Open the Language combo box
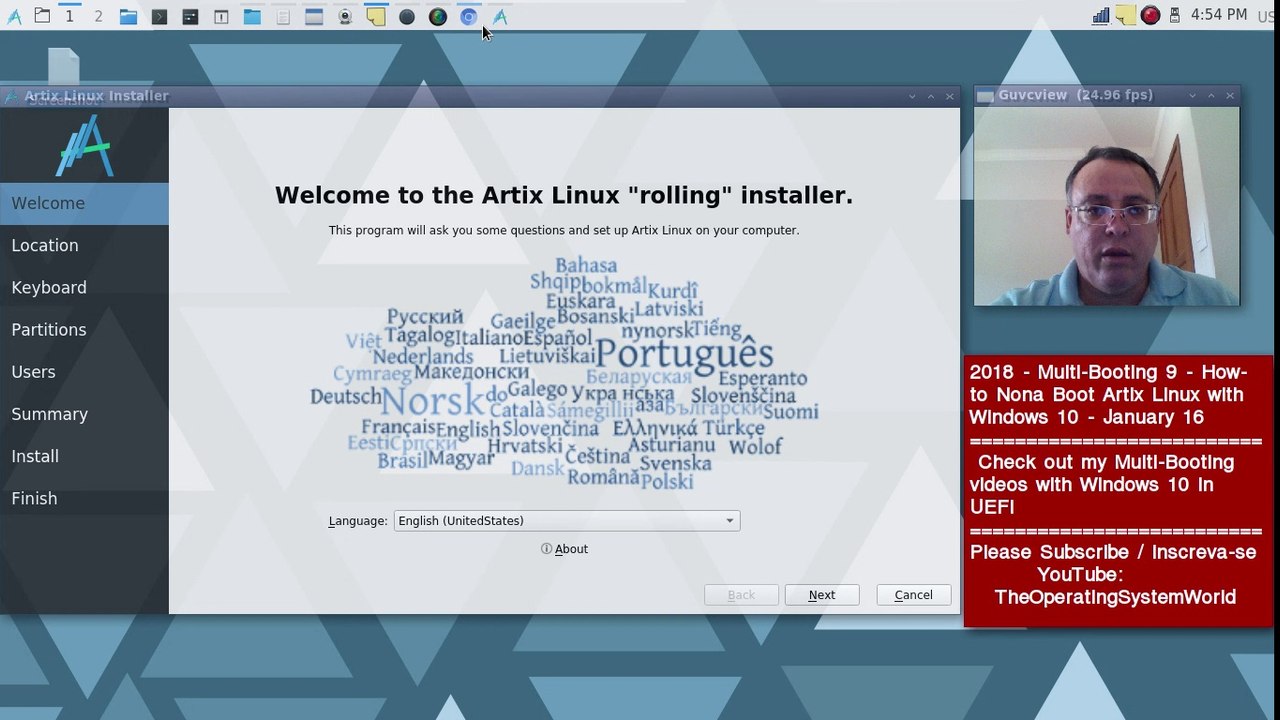Screen dimensions: 1280x720 (x=567, y=521)
